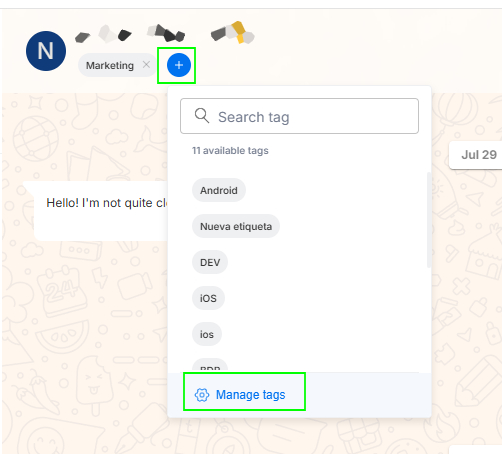Select the uppercase iOS tag
This screenshot has width=502, height=454.
click(208, 298)
